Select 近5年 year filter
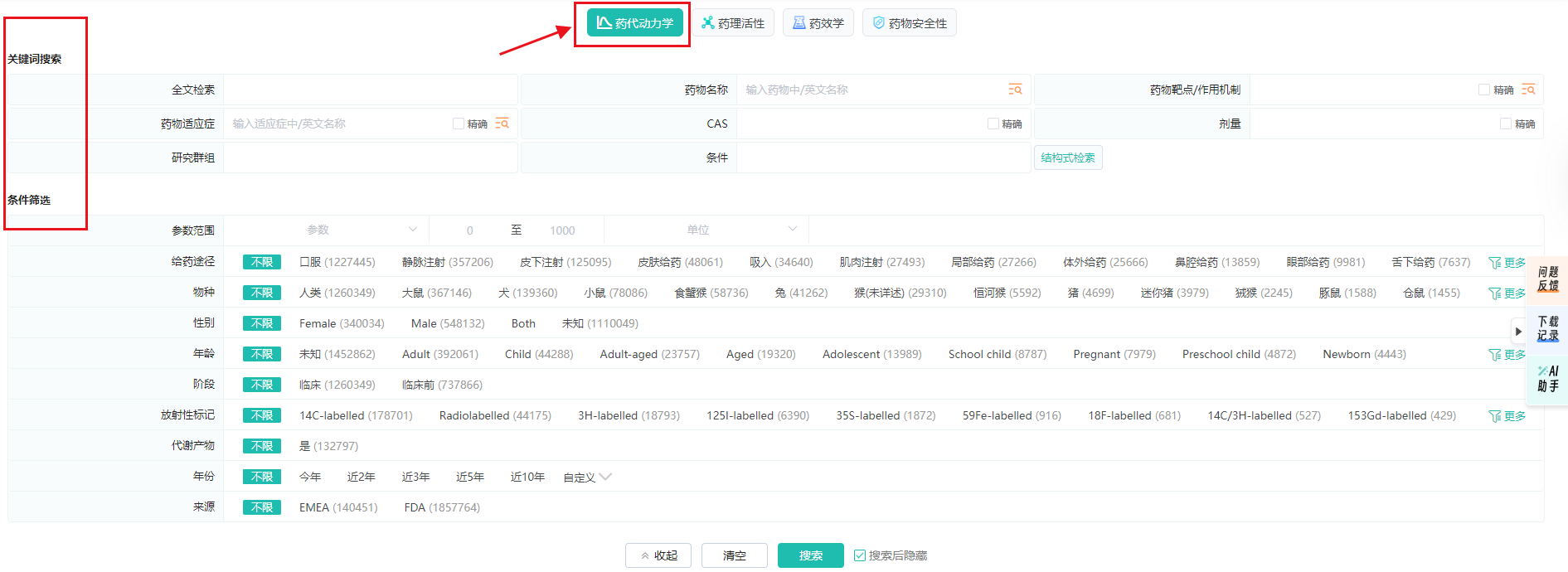This screenshot has height=572, width=1568. tap(470, 477)
